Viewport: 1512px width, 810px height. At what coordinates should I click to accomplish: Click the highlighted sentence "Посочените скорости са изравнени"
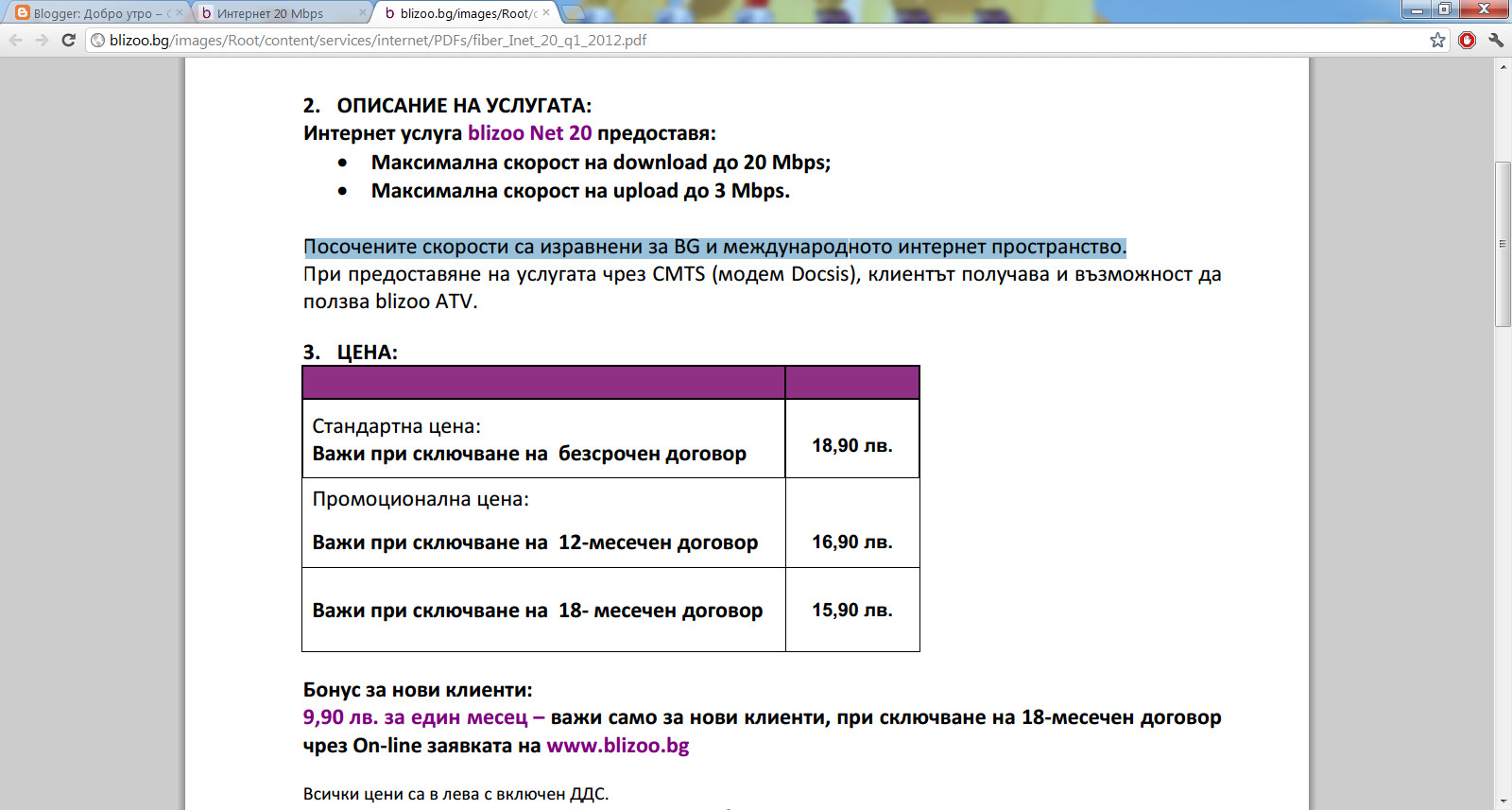[715, 248]
